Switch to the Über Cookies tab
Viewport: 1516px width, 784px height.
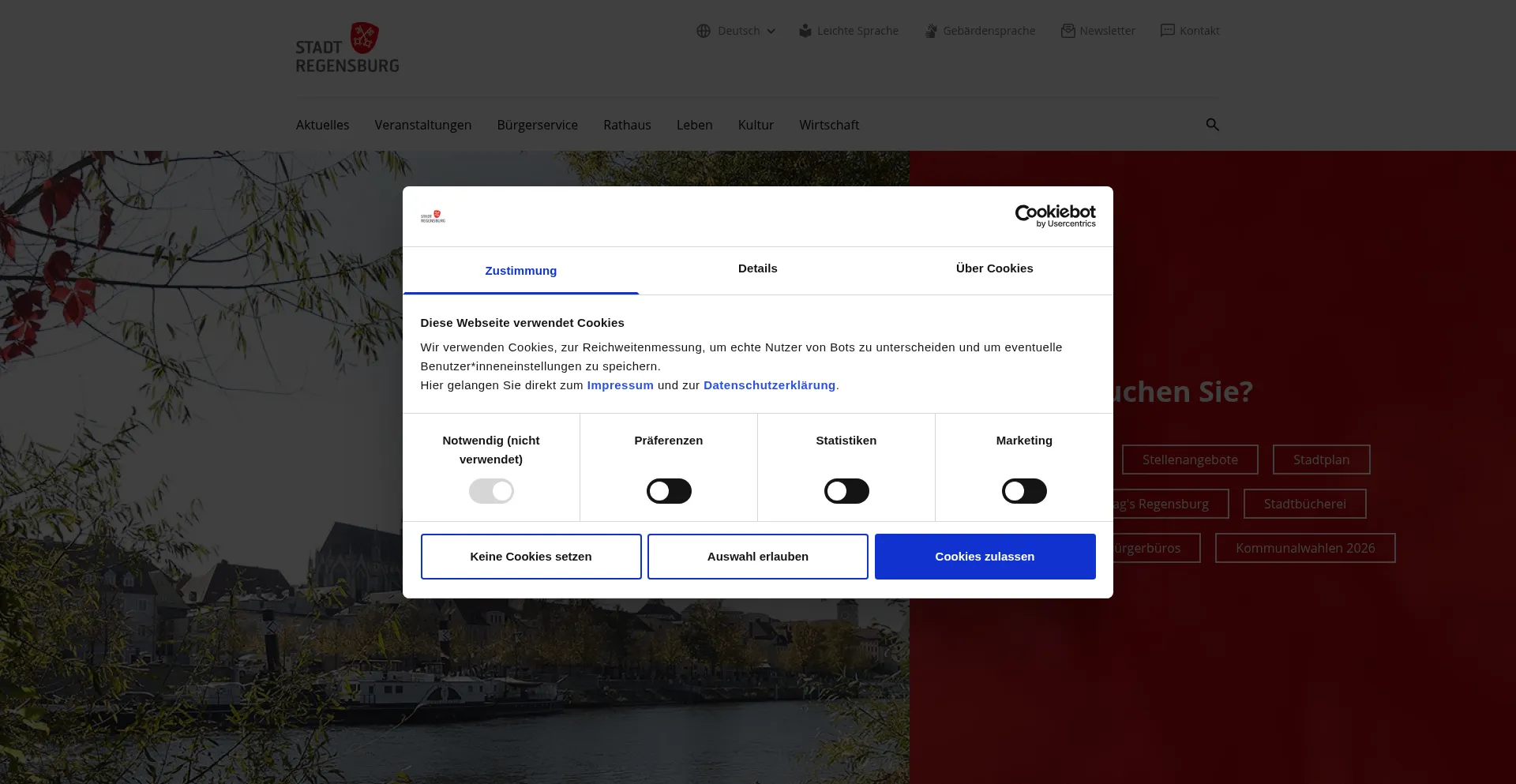pos(994,268)
